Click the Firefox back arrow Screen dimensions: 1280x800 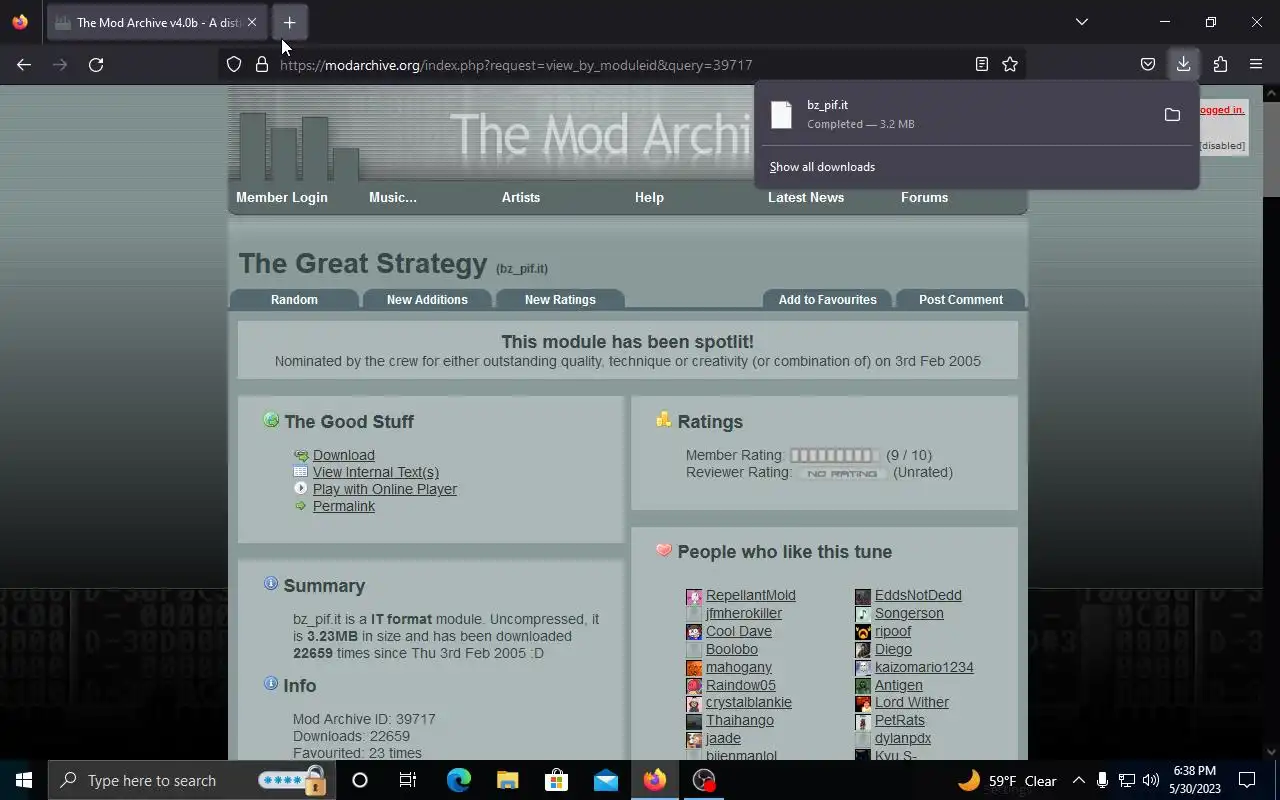click(x=24, y=65)
